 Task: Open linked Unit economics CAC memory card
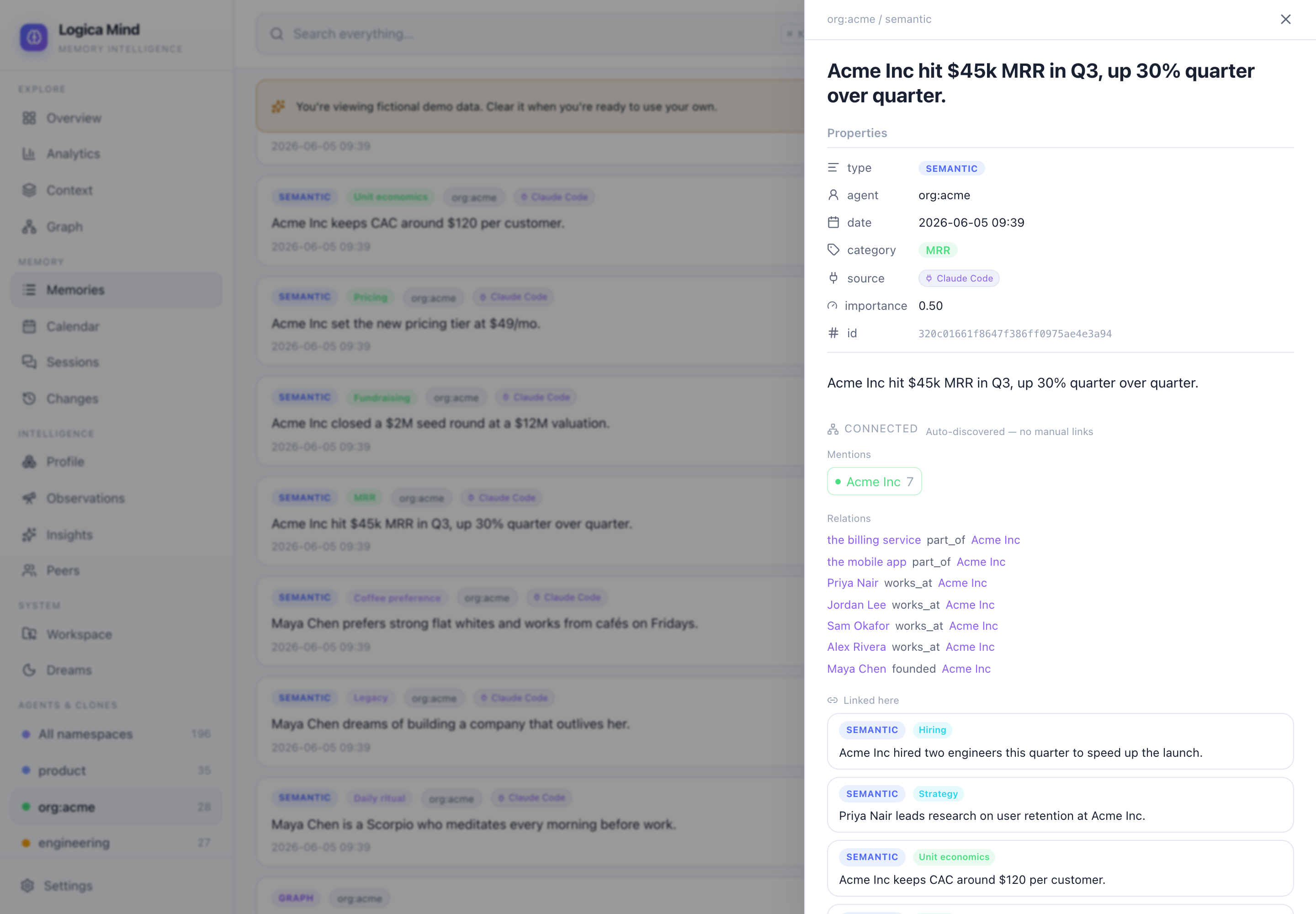[1060, 868]
